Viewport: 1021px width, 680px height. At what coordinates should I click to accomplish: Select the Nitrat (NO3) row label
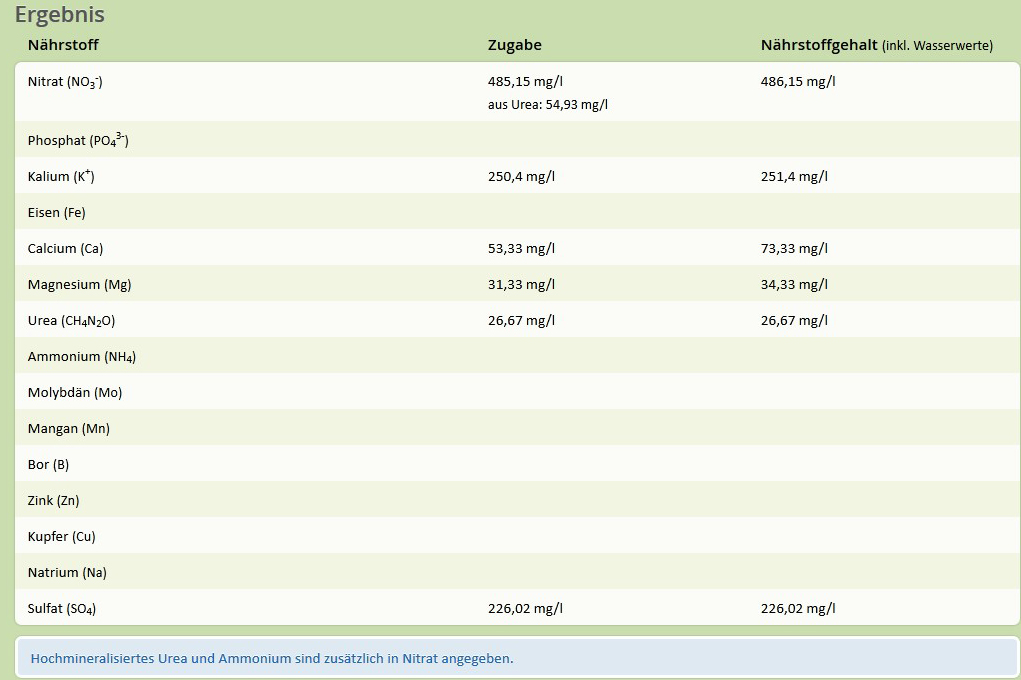[x=65, y=82]
